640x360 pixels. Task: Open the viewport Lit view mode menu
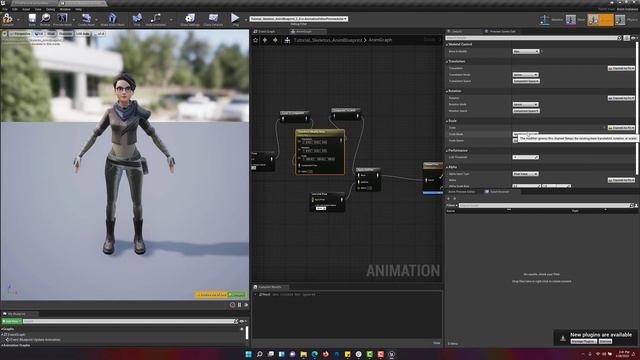pyautogui.click(x=39, y=34)
